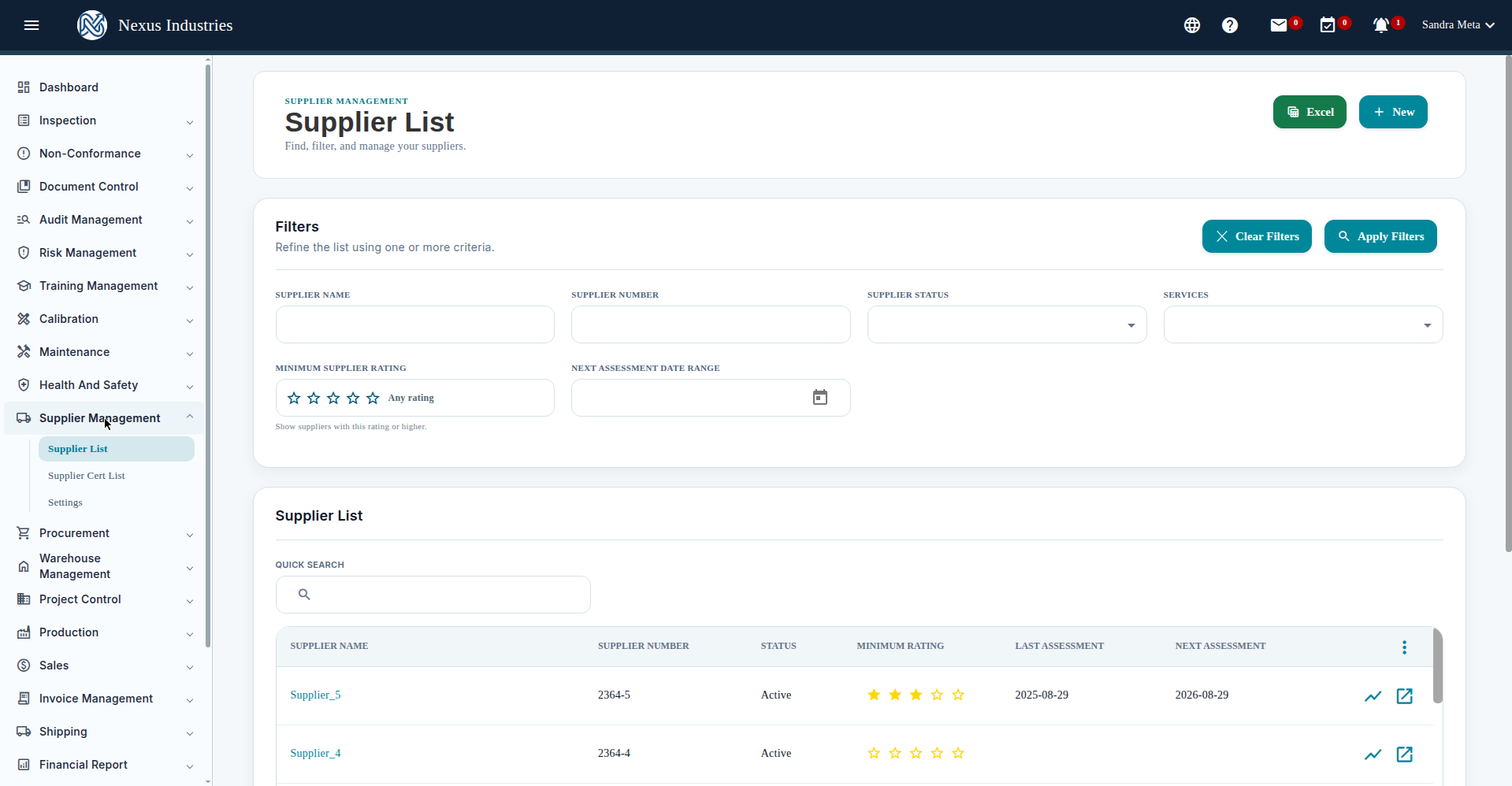Open the help question mark icon

[1230, 25]
